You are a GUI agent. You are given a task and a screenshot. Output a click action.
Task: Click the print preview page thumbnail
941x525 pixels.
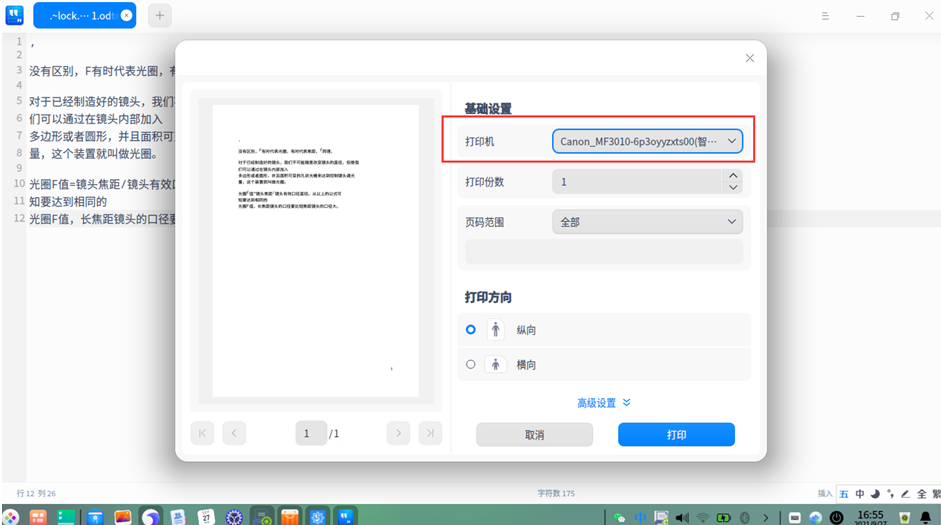(316, 251)
